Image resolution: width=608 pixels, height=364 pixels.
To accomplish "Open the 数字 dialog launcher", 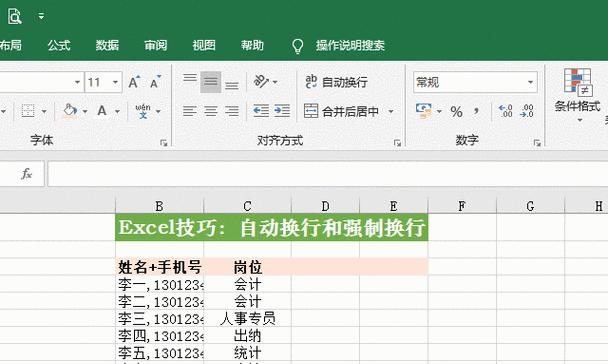I will click(537, 143).
